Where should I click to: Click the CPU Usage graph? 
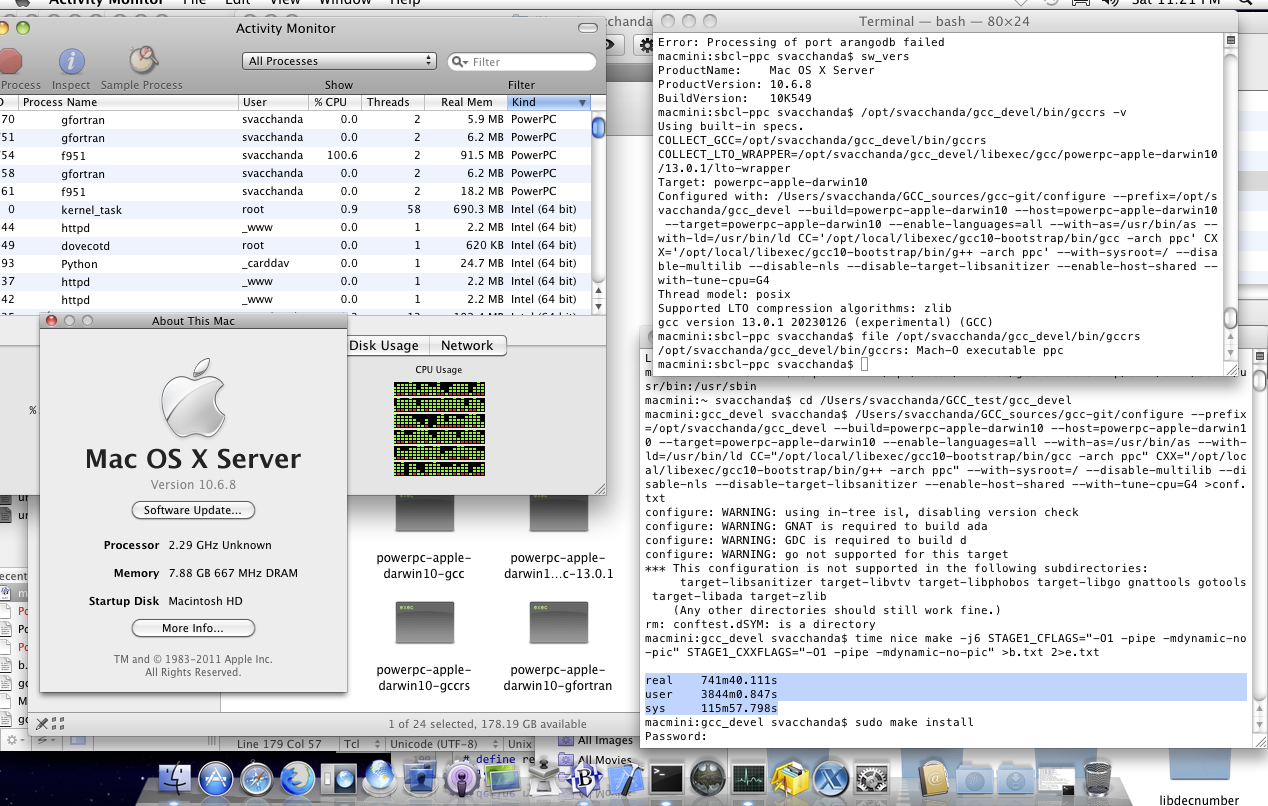click(439, 428)
